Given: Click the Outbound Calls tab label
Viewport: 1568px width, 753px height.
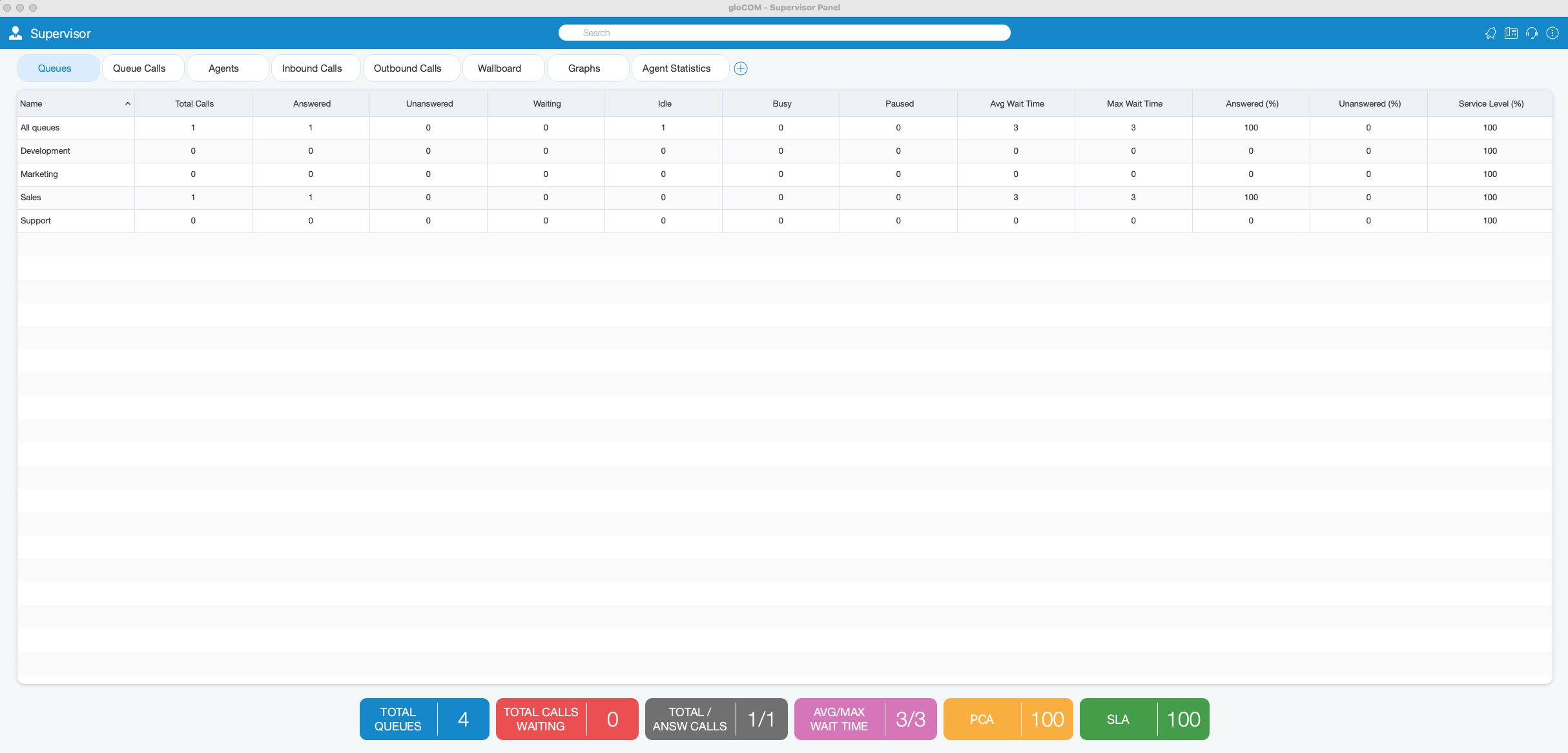Looking at the screenshot, I should [x=407, y=68].
